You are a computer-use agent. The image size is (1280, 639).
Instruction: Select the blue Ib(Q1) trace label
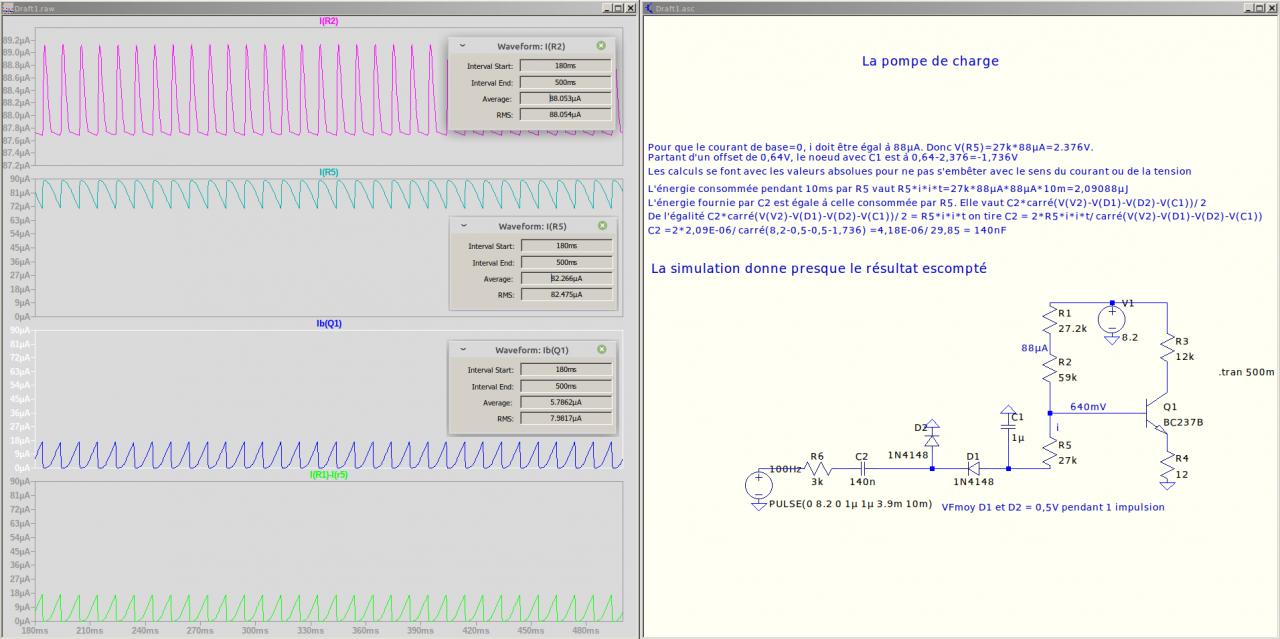[x=329, y=323]
